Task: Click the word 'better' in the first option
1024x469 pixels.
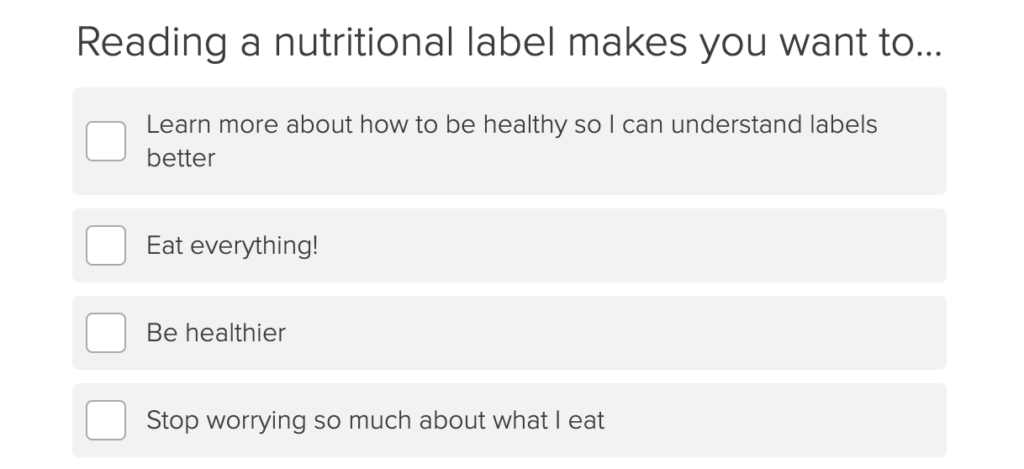Action: 181,158
